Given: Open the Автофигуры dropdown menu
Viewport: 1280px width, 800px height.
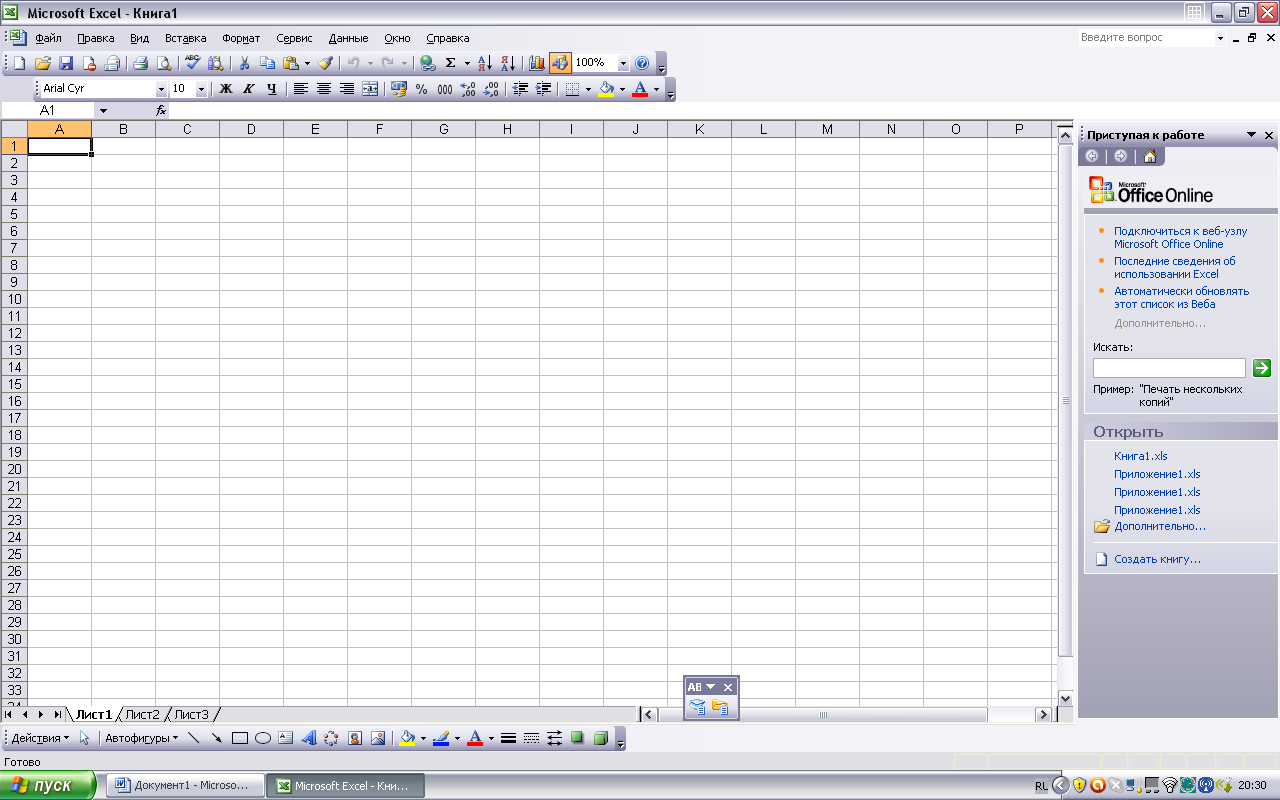Looking at the screenshot, I should (x=142, y=738).
